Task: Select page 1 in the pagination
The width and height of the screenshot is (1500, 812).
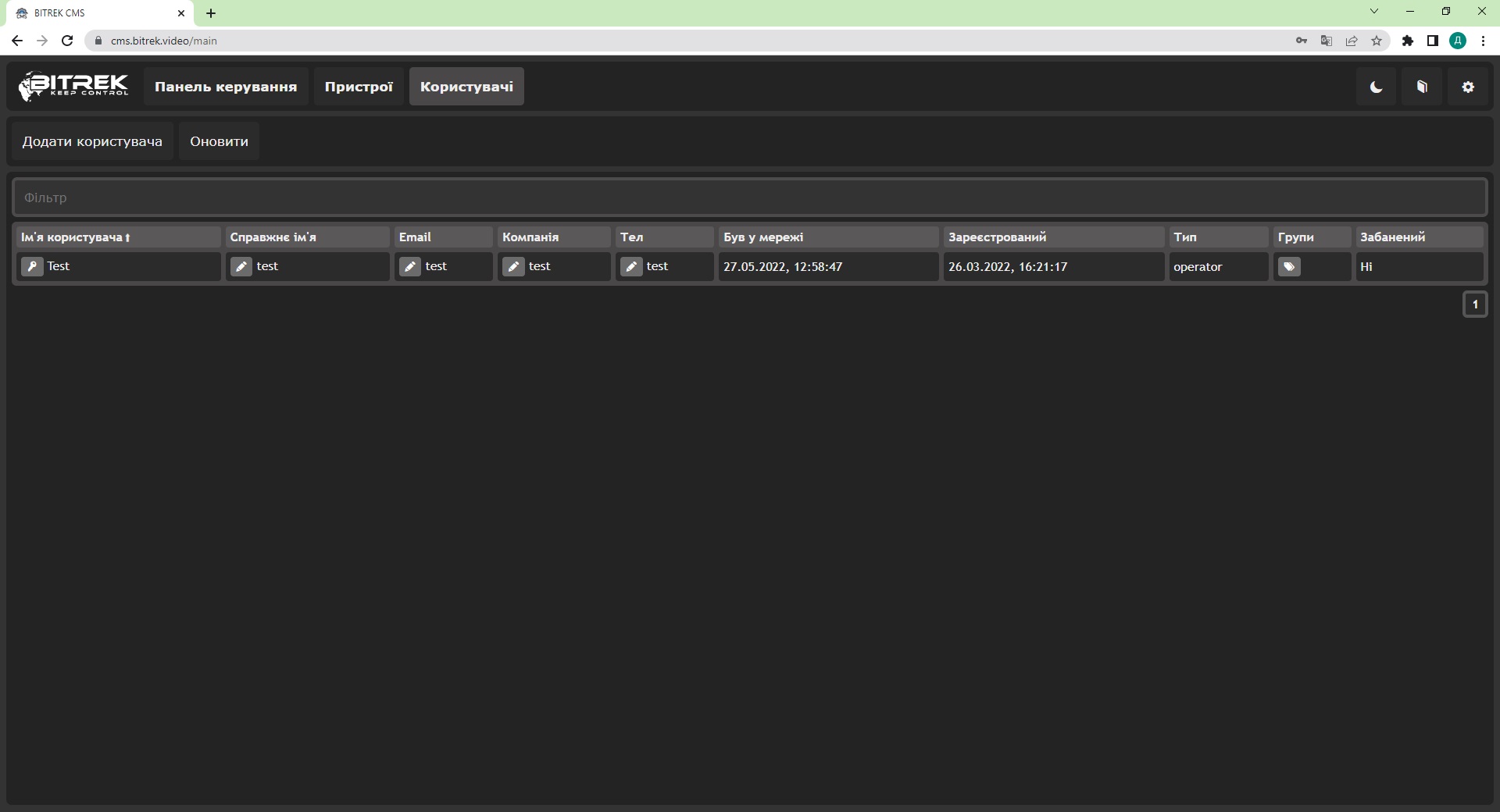Action: click(1475, 304)
